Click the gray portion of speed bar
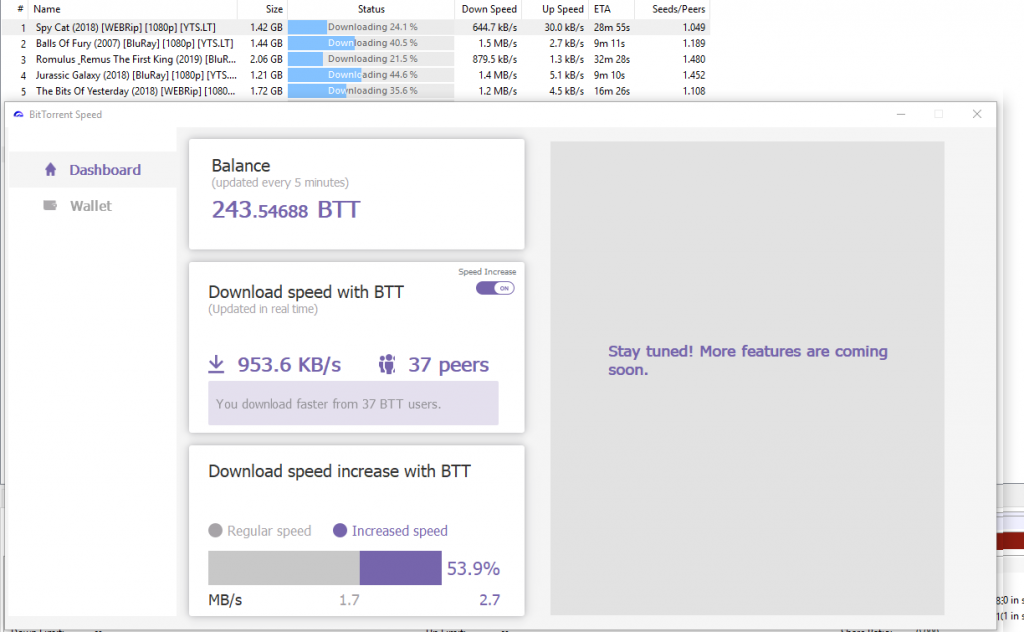1024x632 pixels. click(284, 567)
